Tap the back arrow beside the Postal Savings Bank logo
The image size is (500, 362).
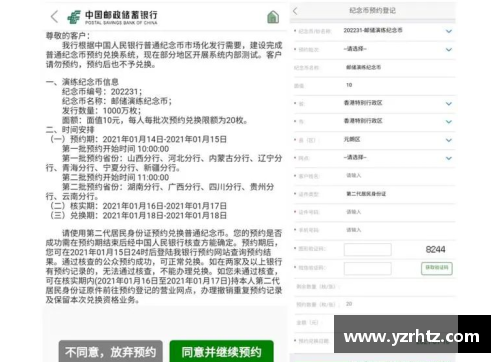click(x=55, y=16)
